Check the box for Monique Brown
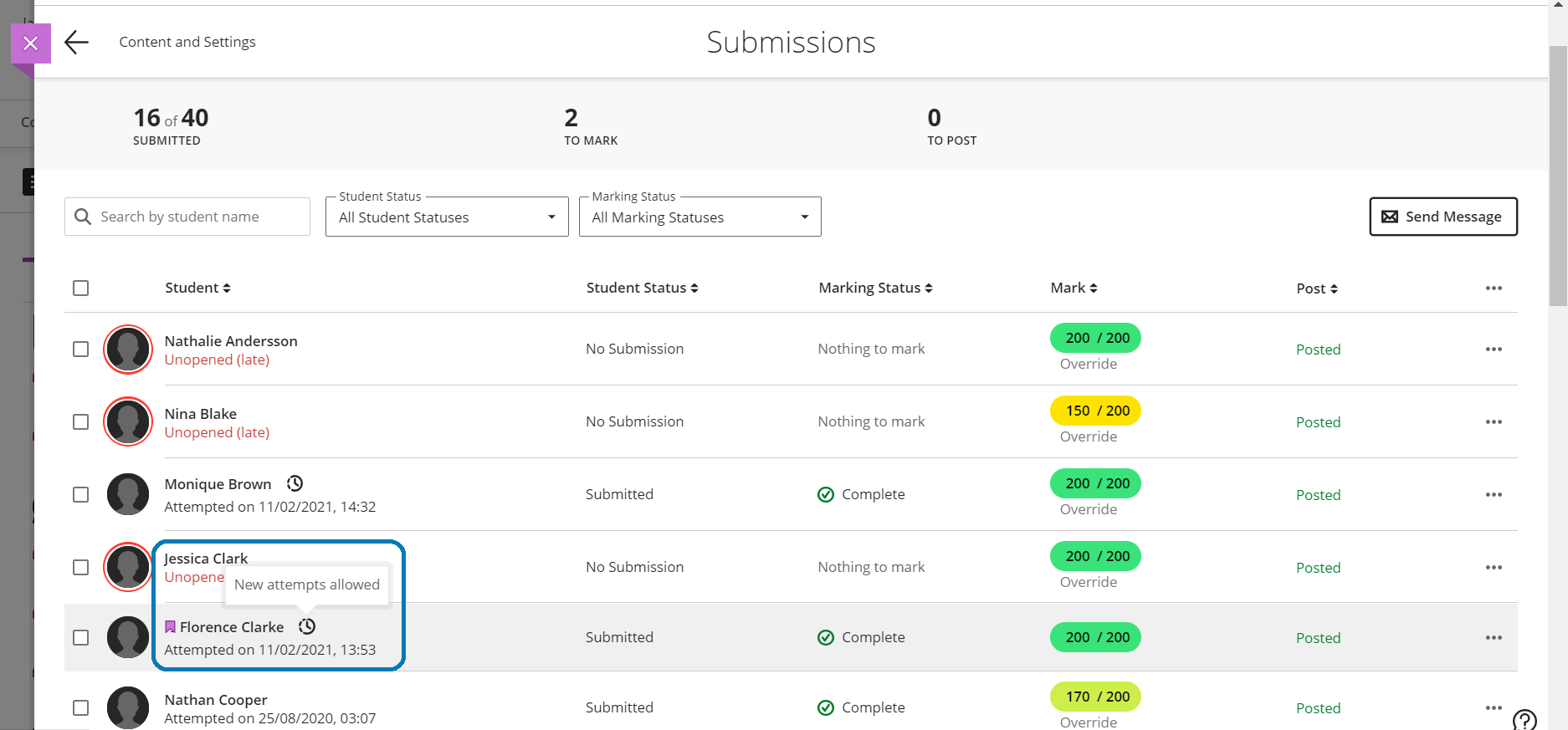This screenshot has height=730, width=1568. point(80,494)
